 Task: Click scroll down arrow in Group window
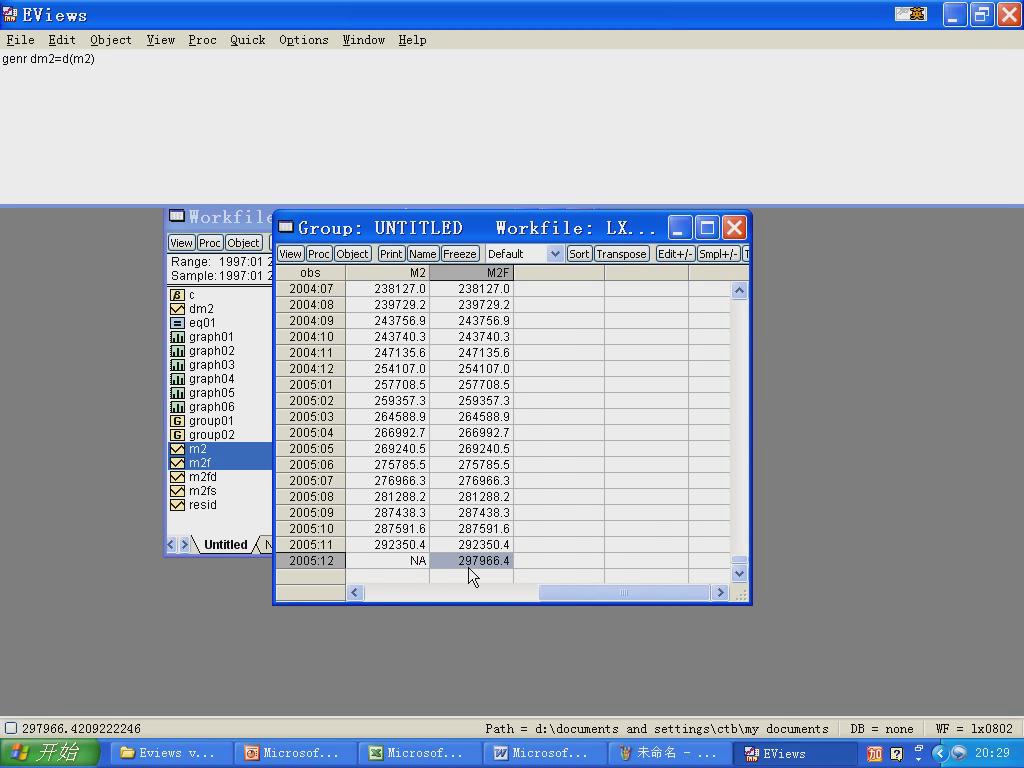(739, 573)
